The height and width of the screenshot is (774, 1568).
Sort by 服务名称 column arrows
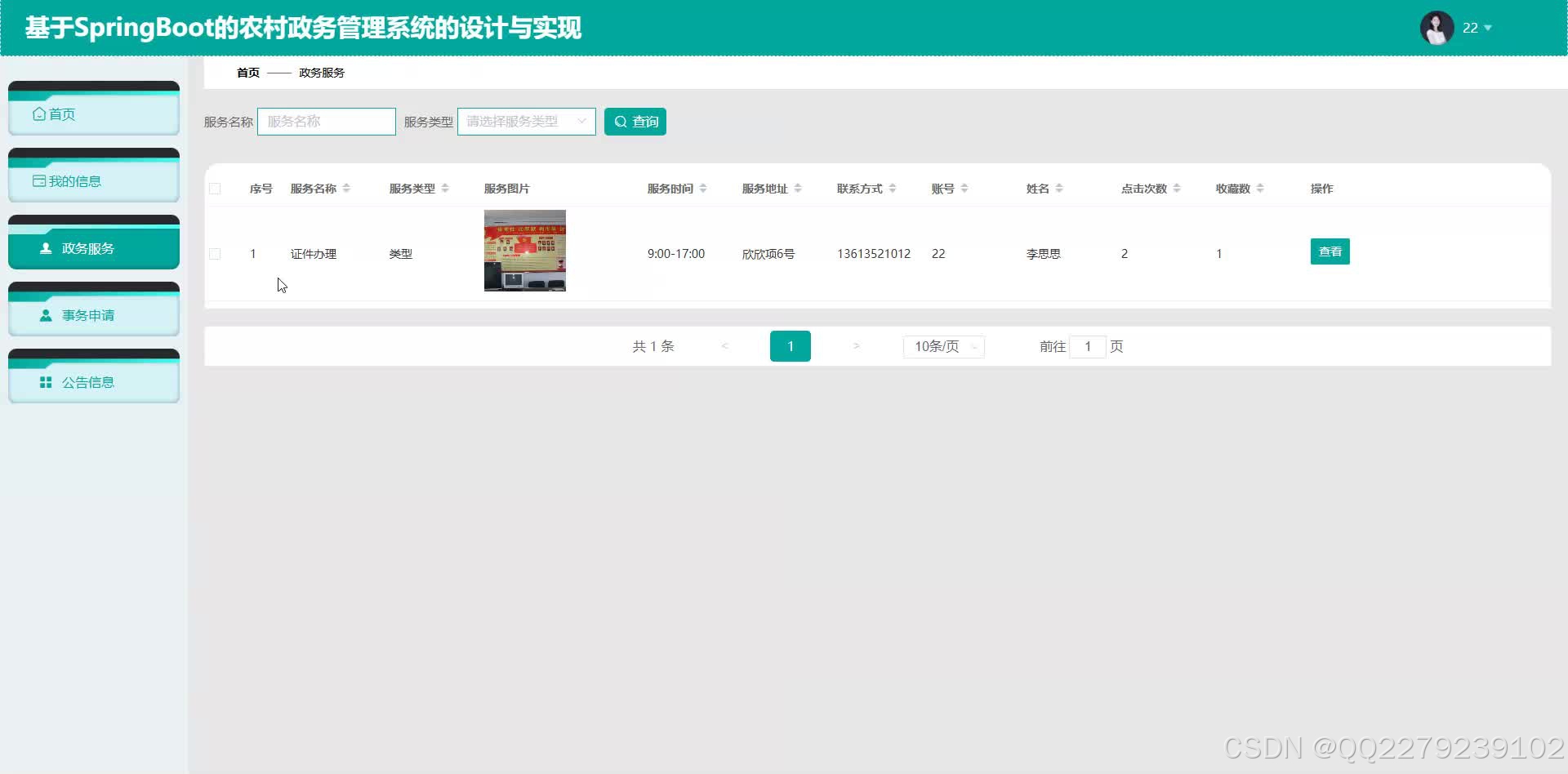[x=346, y=189]
